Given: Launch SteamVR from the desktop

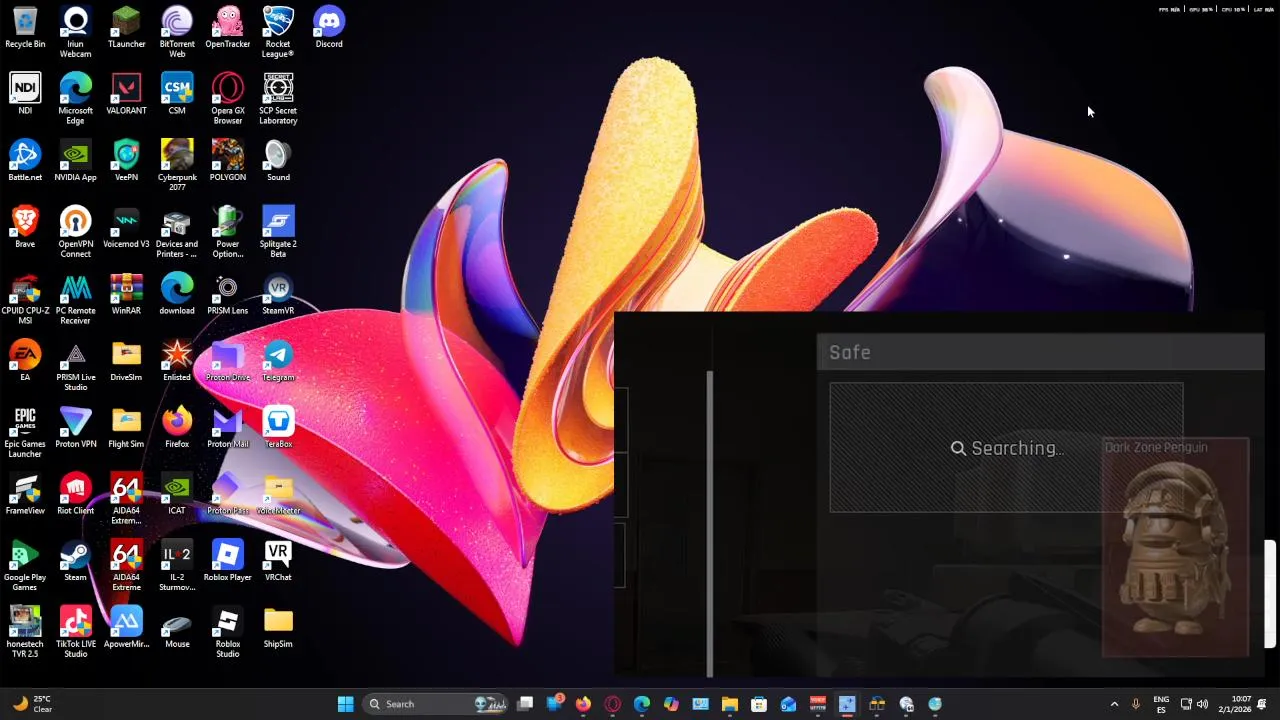Looking at the screenshot, I should click(278, 295).
